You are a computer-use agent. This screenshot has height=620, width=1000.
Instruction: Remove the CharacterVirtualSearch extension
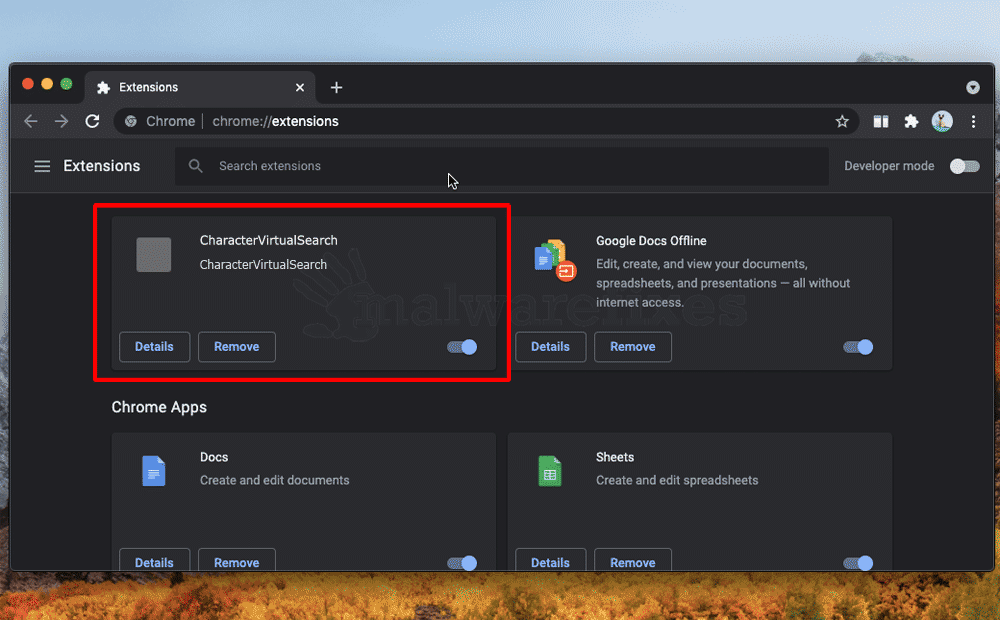click(237, 346)
